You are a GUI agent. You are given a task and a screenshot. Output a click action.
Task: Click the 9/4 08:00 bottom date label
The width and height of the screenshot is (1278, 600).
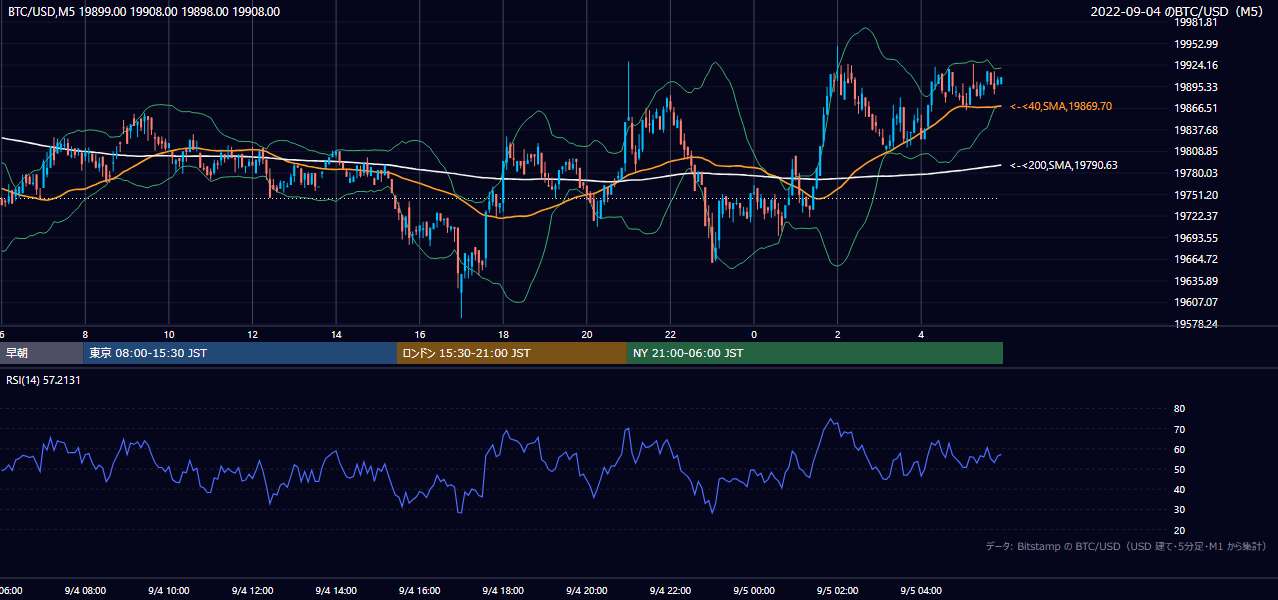84,591
